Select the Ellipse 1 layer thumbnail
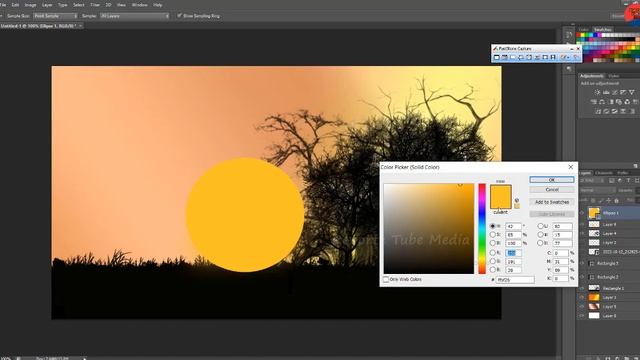Image resolution: width=640 pixels, height=360 pixels. [594, 213]
